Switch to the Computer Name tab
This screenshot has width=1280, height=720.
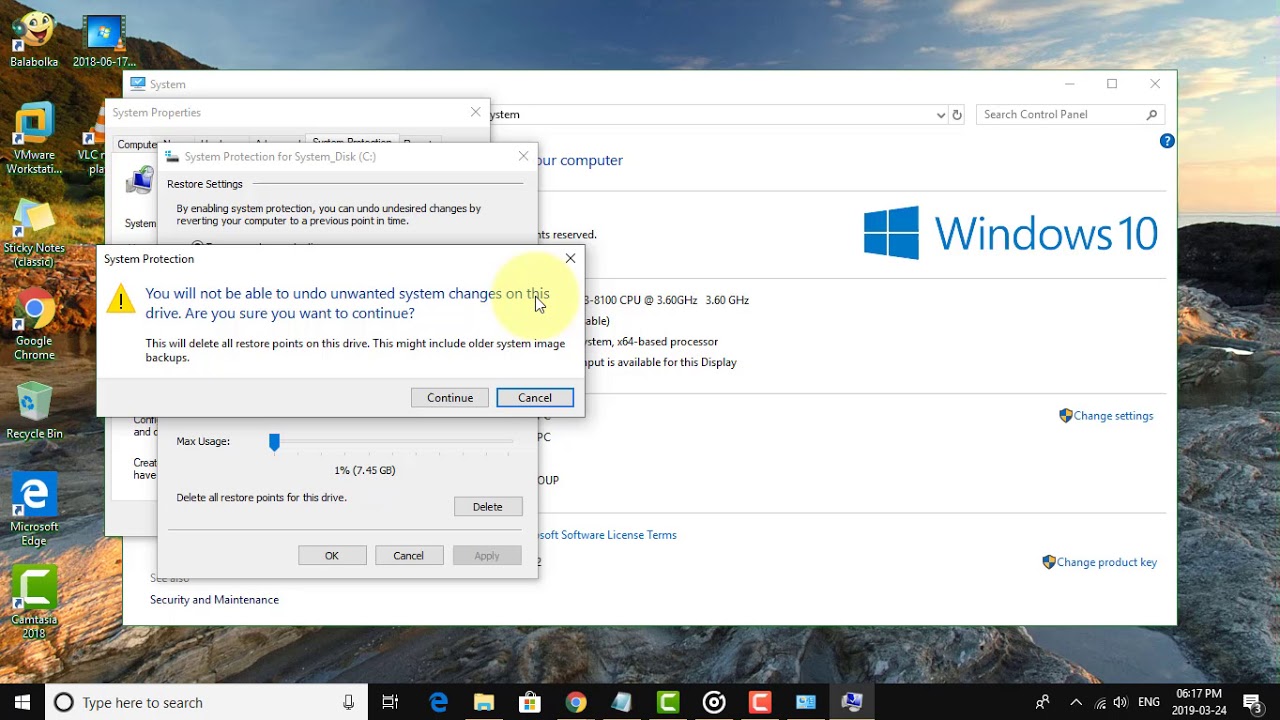coord(137,144)
